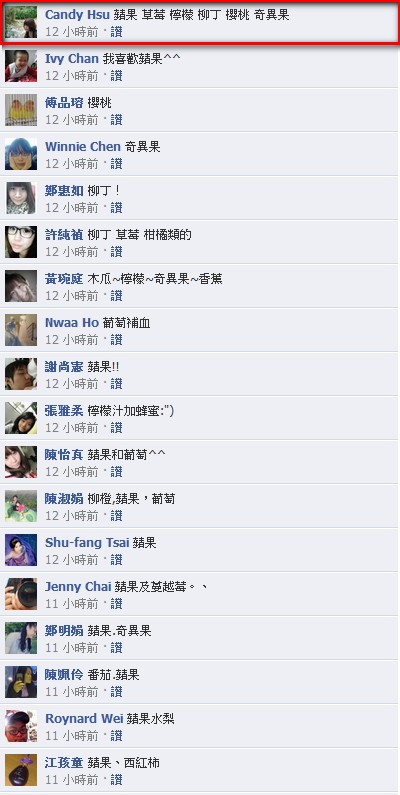
Task: Open Candy Hsu's profile picture
Action: pos(21,22)
